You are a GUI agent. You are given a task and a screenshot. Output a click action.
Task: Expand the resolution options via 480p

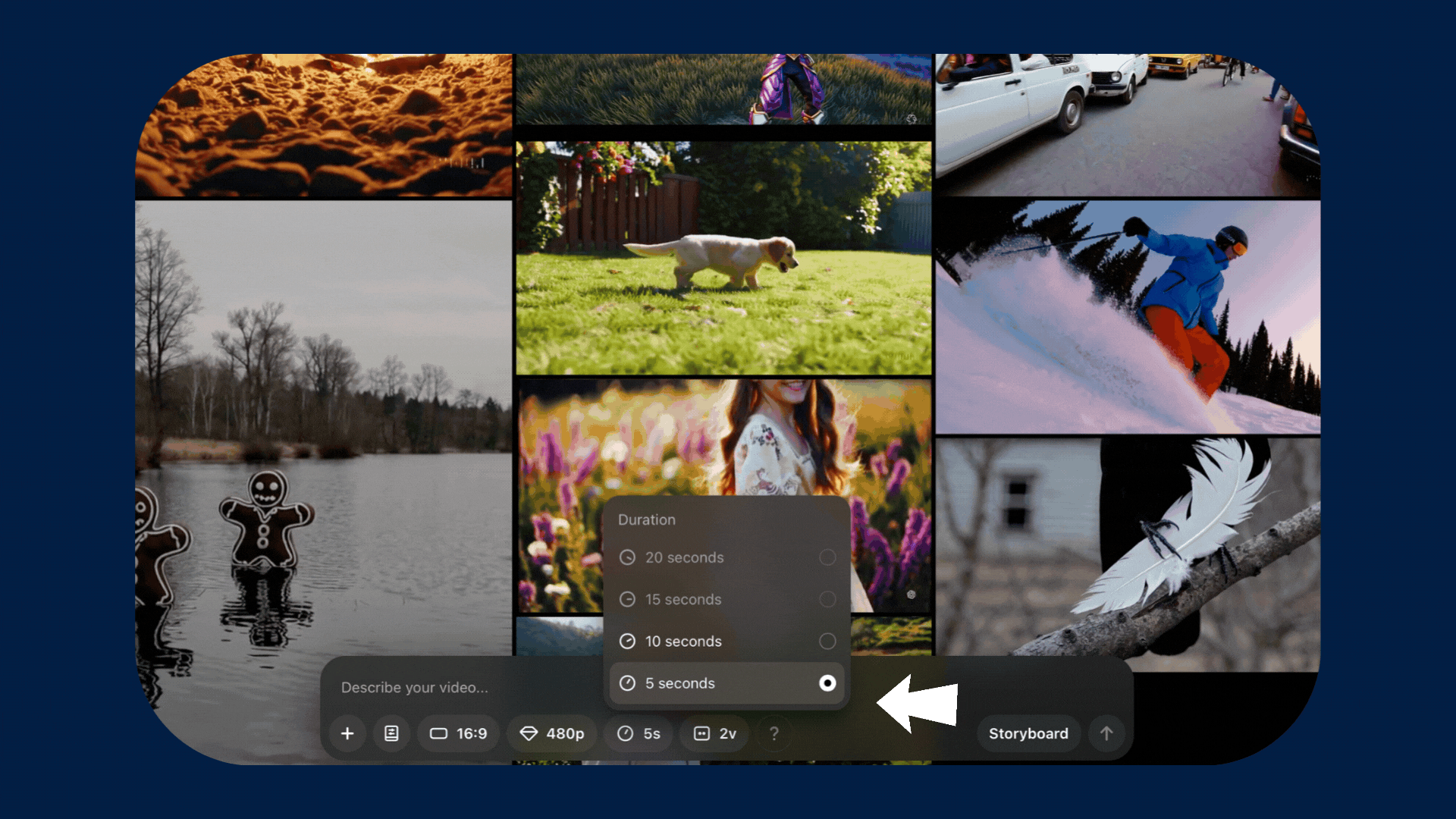[551, 733]
